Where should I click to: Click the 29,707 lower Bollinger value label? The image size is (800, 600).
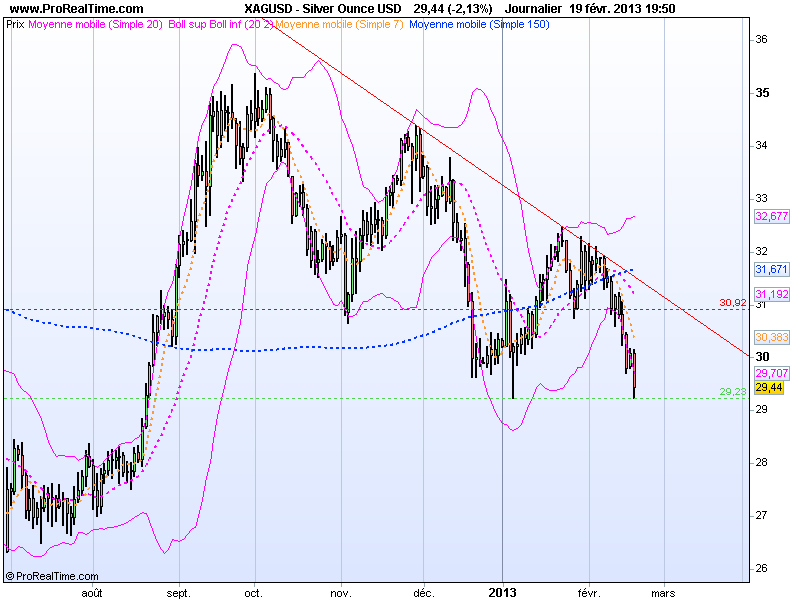click(x=772, y=373)
